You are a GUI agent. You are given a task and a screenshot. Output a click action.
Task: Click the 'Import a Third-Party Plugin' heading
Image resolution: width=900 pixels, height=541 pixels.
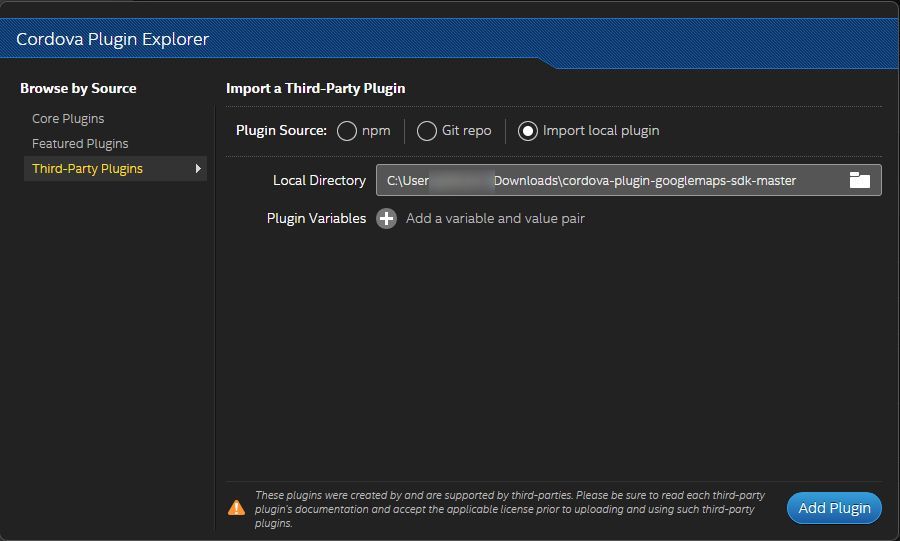tap(315, 88)
